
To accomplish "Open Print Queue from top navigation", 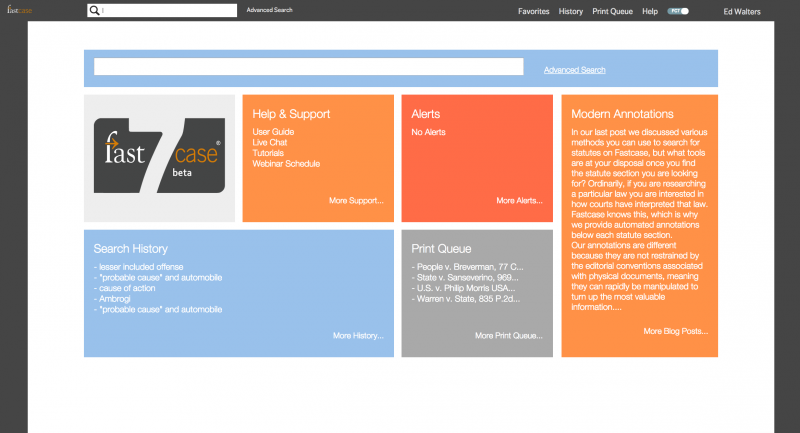I will [x=612, y=11].
